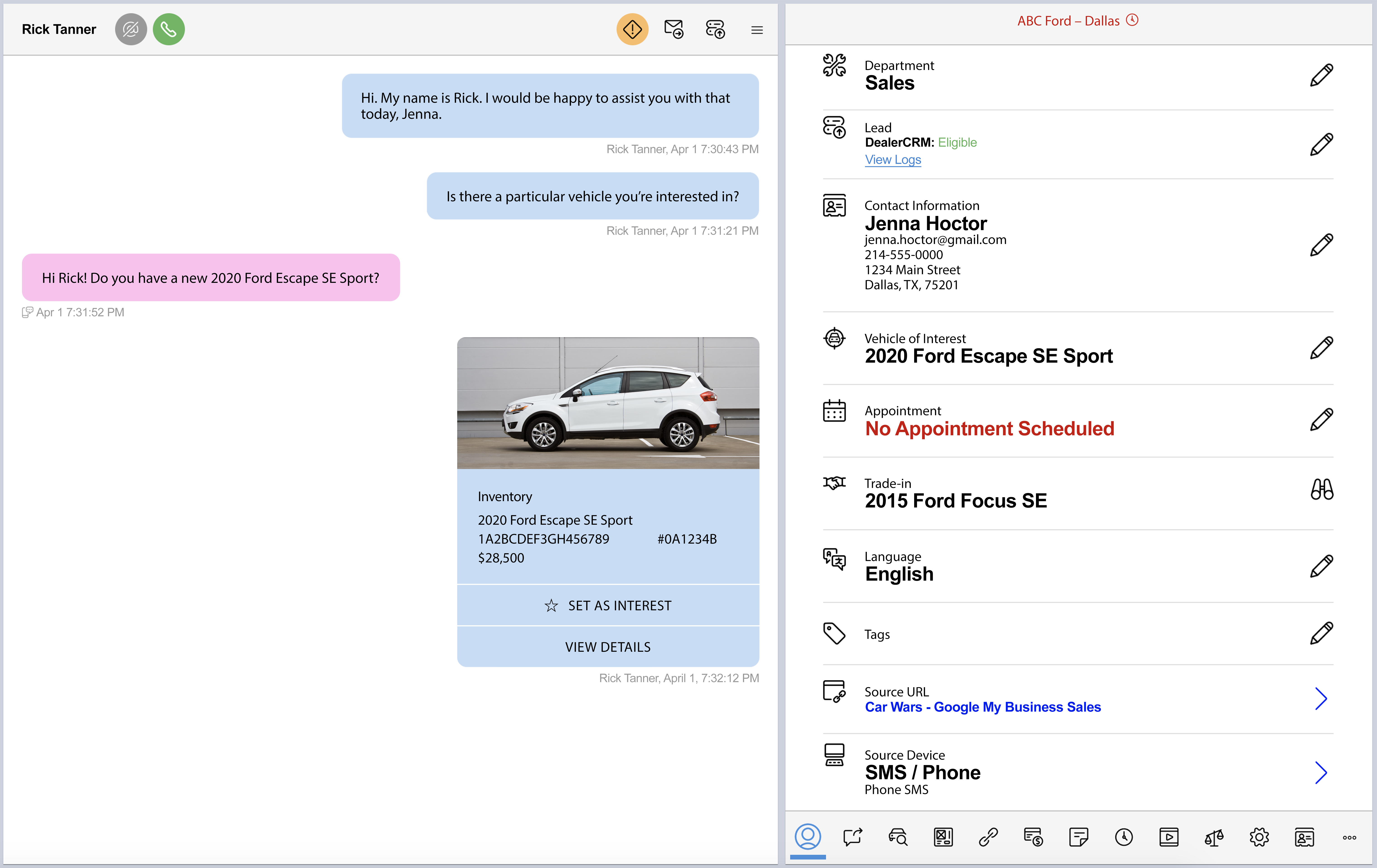Click the green phone call button
Viewport: 1377px width, 868px height.
pyautogui.click(x=169, y=29)
